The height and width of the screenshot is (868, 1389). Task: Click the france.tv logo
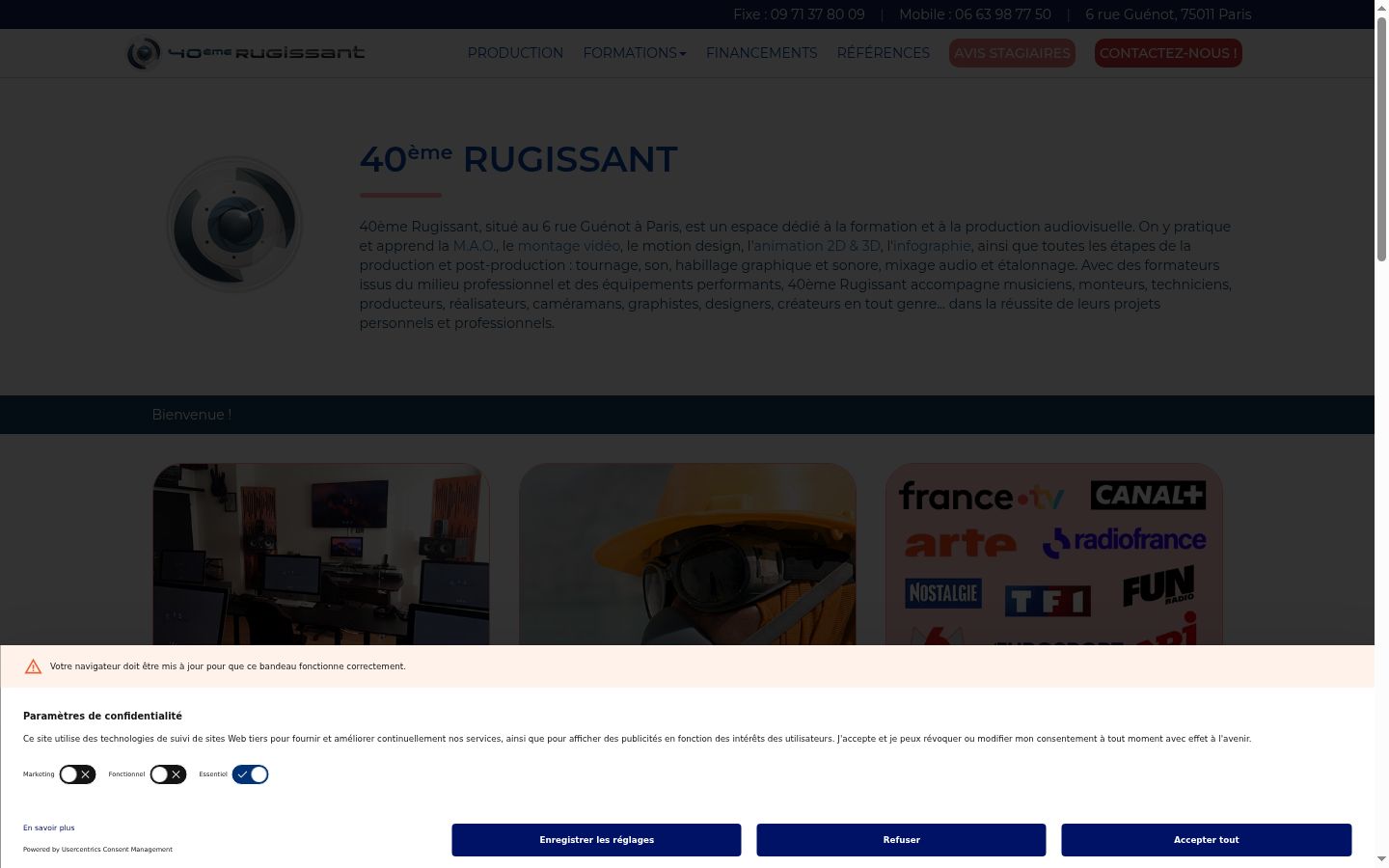pos(981,498)
